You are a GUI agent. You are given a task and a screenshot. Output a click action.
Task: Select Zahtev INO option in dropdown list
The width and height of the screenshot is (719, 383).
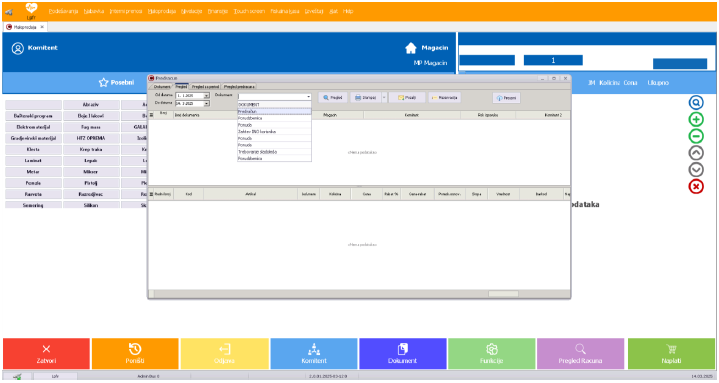point(274,132)
